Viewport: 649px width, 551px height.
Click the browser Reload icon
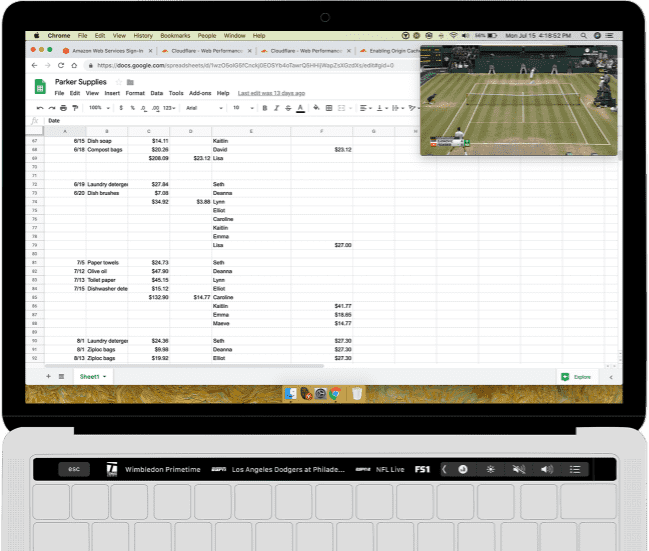pos(61,65)
